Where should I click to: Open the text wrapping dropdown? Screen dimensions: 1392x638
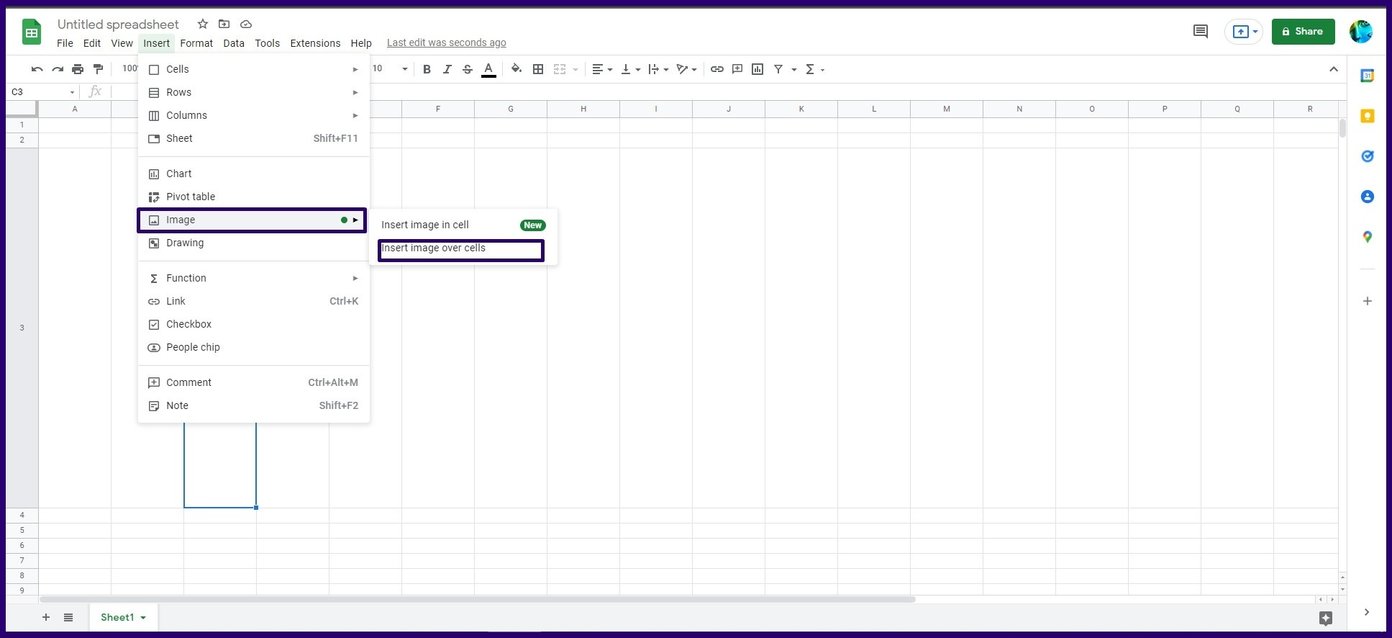(x=658, y=69)
